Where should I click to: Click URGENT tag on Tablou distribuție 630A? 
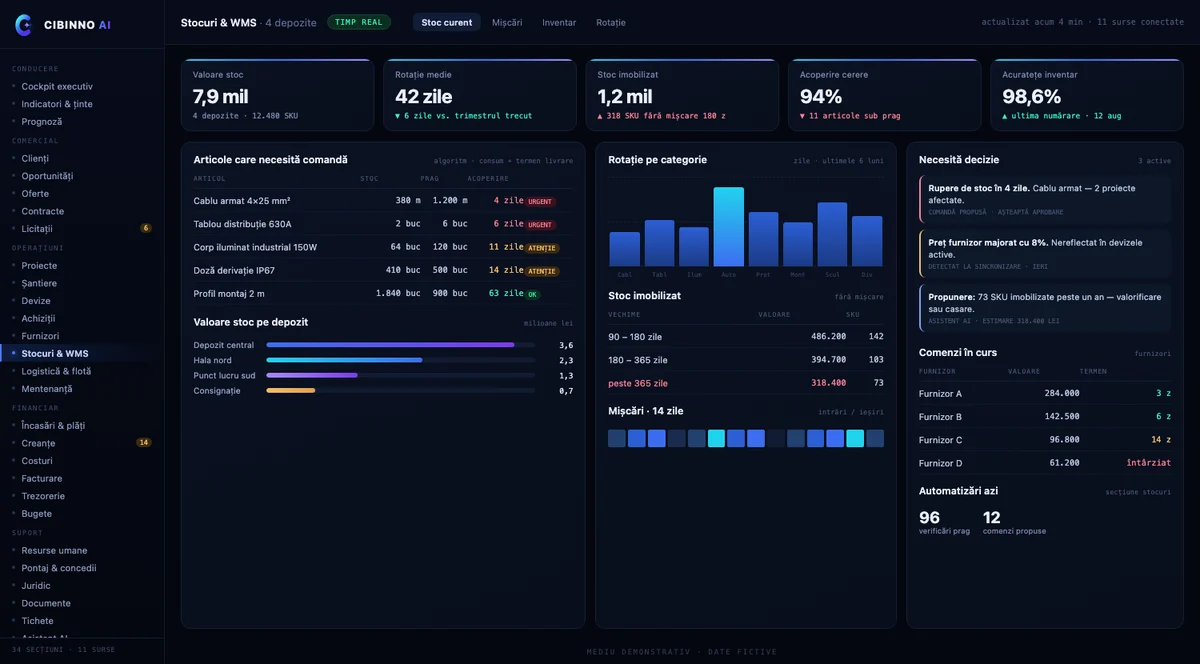click(x=540, y=224)
